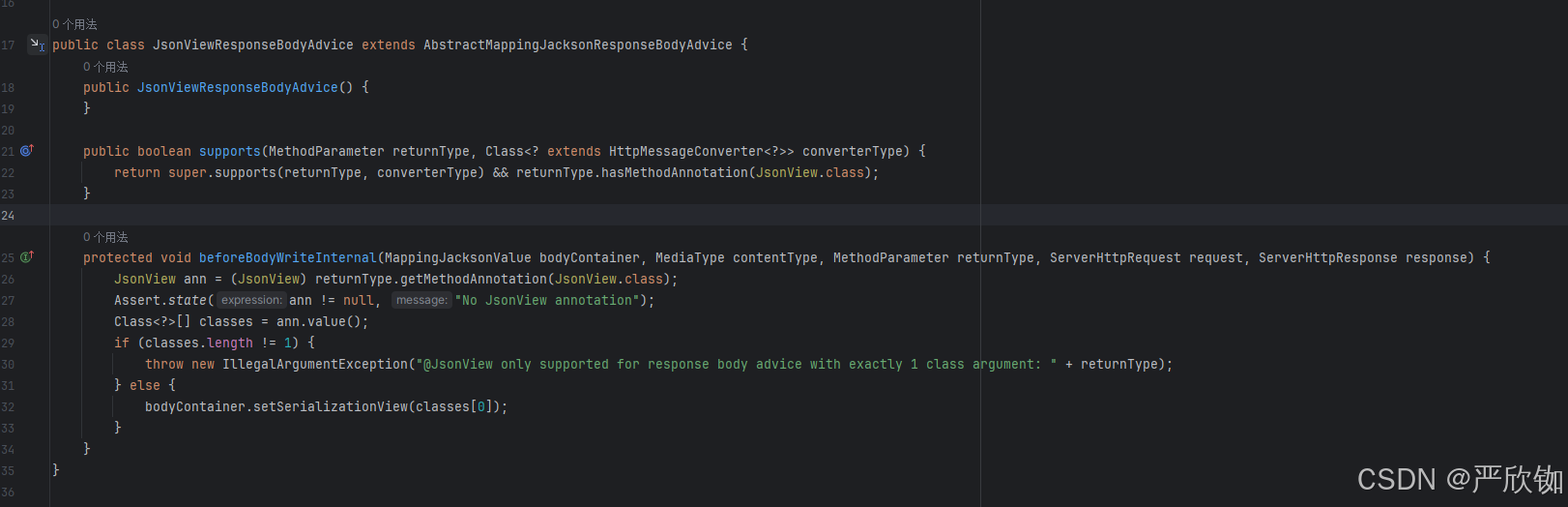Click setSerializationView call on line 32
The height and width of the screenshot is (507, 1568).
point(331,406)
